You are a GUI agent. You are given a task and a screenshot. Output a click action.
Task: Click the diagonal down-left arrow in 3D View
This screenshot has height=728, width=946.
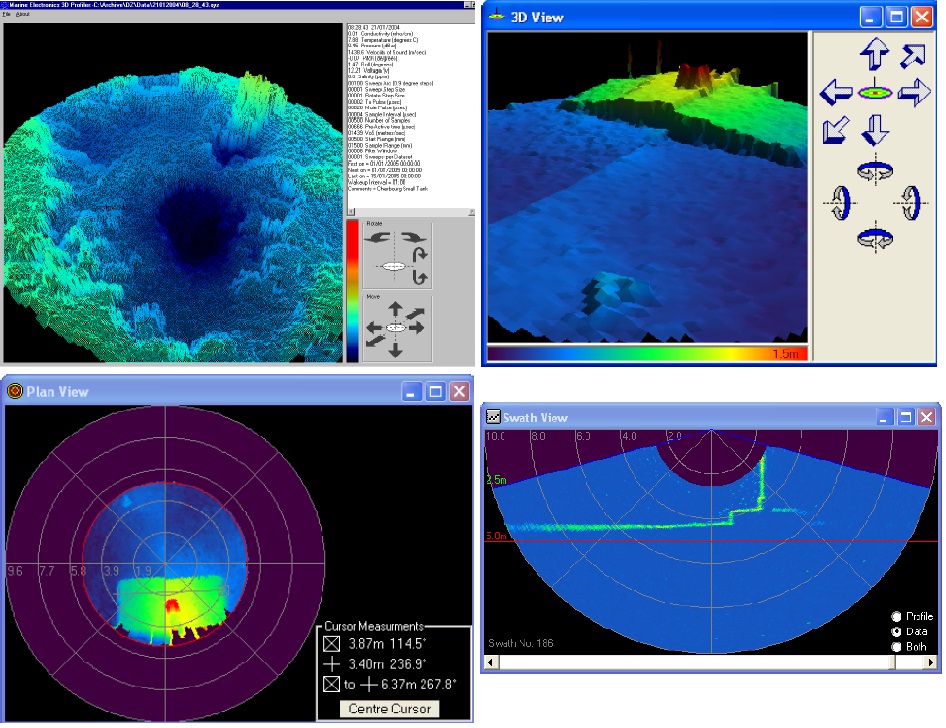[836, 130]
